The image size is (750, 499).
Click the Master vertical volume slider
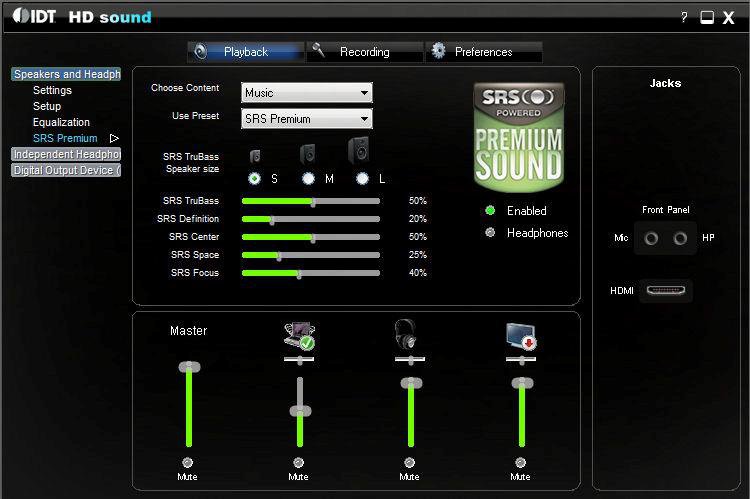pos(189,404)
